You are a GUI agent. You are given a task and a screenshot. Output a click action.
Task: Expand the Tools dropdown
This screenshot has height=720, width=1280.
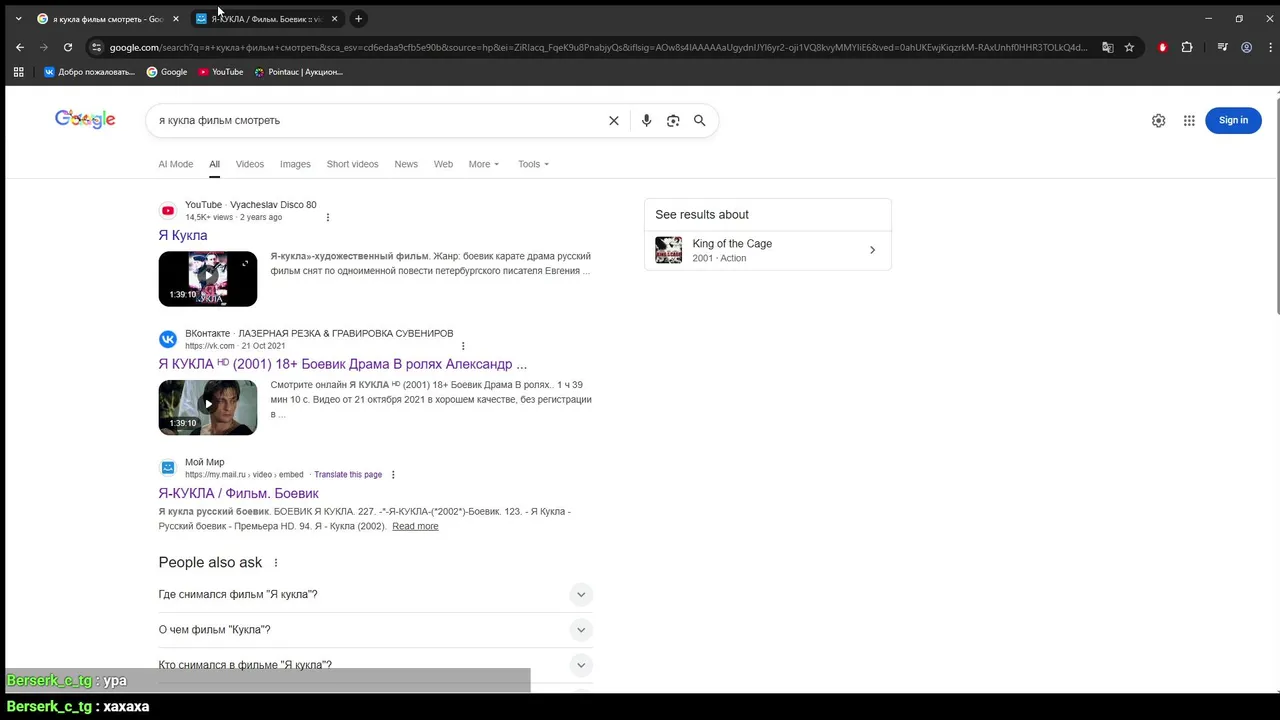click(533, 164)
